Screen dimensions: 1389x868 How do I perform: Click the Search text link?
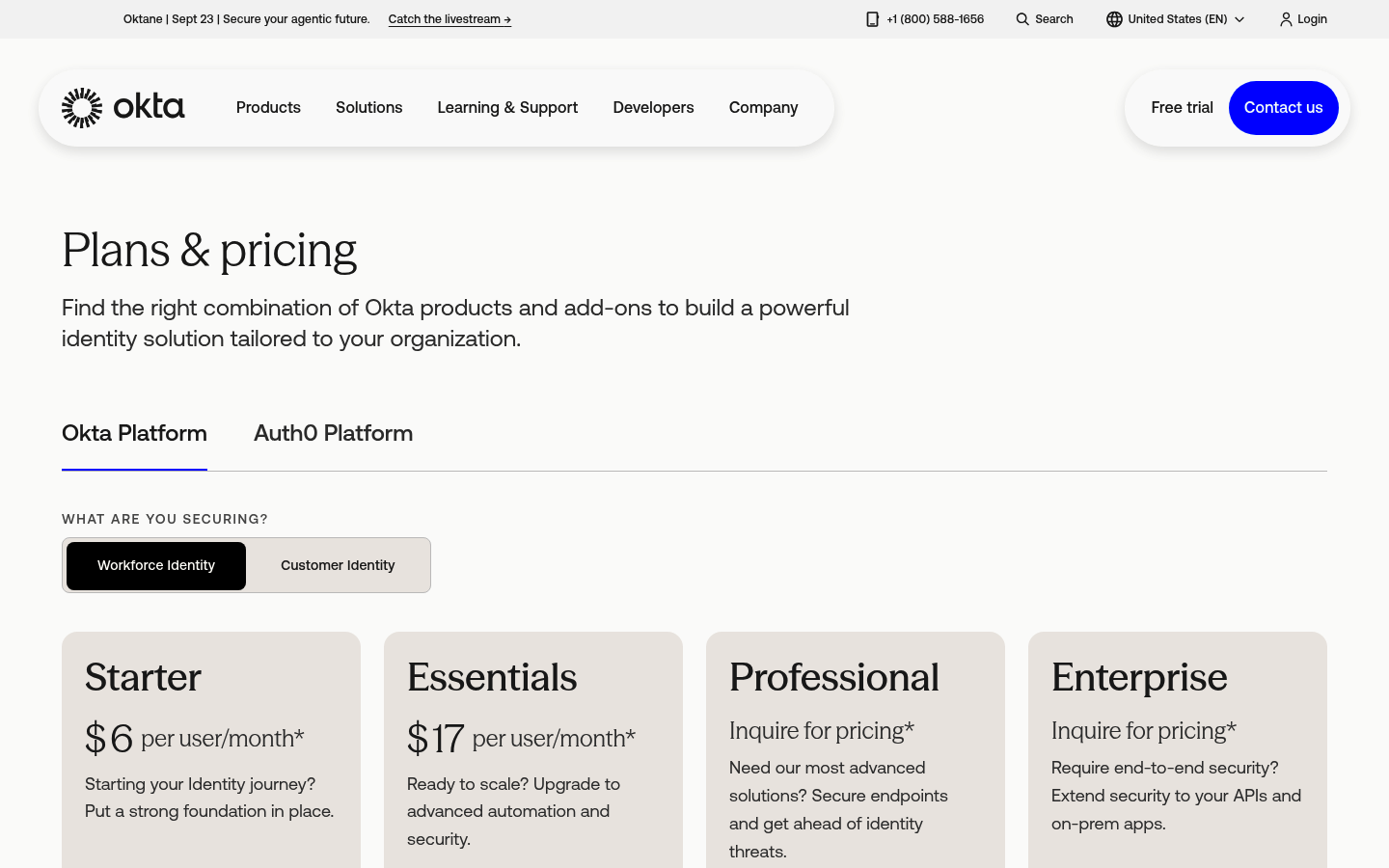1053,19
